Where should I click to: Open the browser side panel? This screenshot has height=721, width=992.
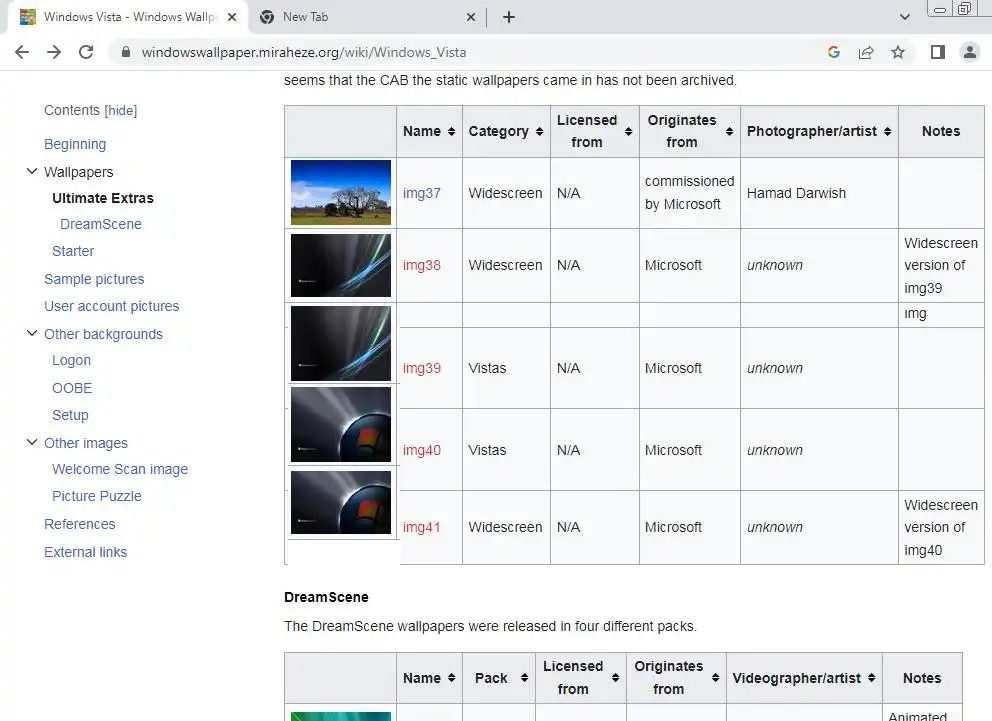(938, 52)
